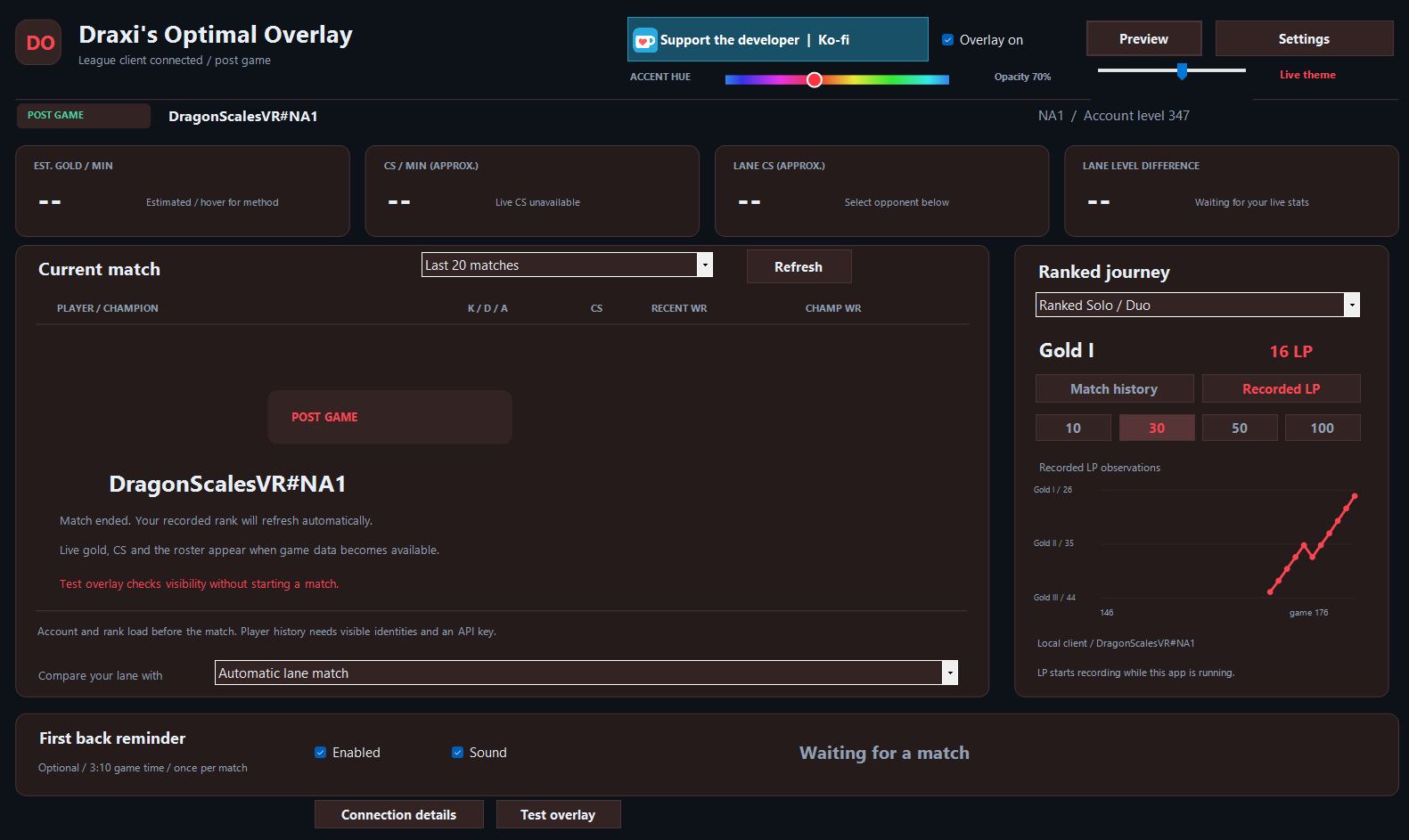Screen dimensions: 1409x840
Task: Click the red Test overlay checks hint text
Action: point(199,584)
